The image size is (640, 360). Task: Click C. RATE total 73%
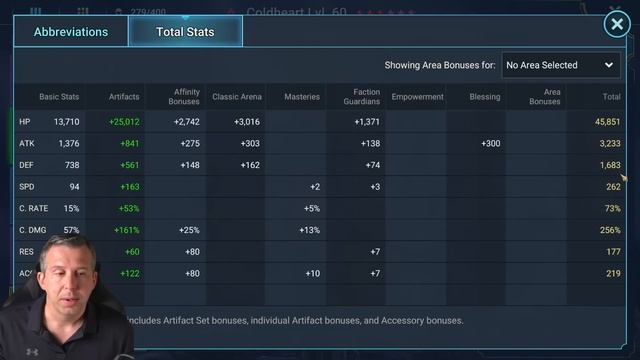coord(612,208)
